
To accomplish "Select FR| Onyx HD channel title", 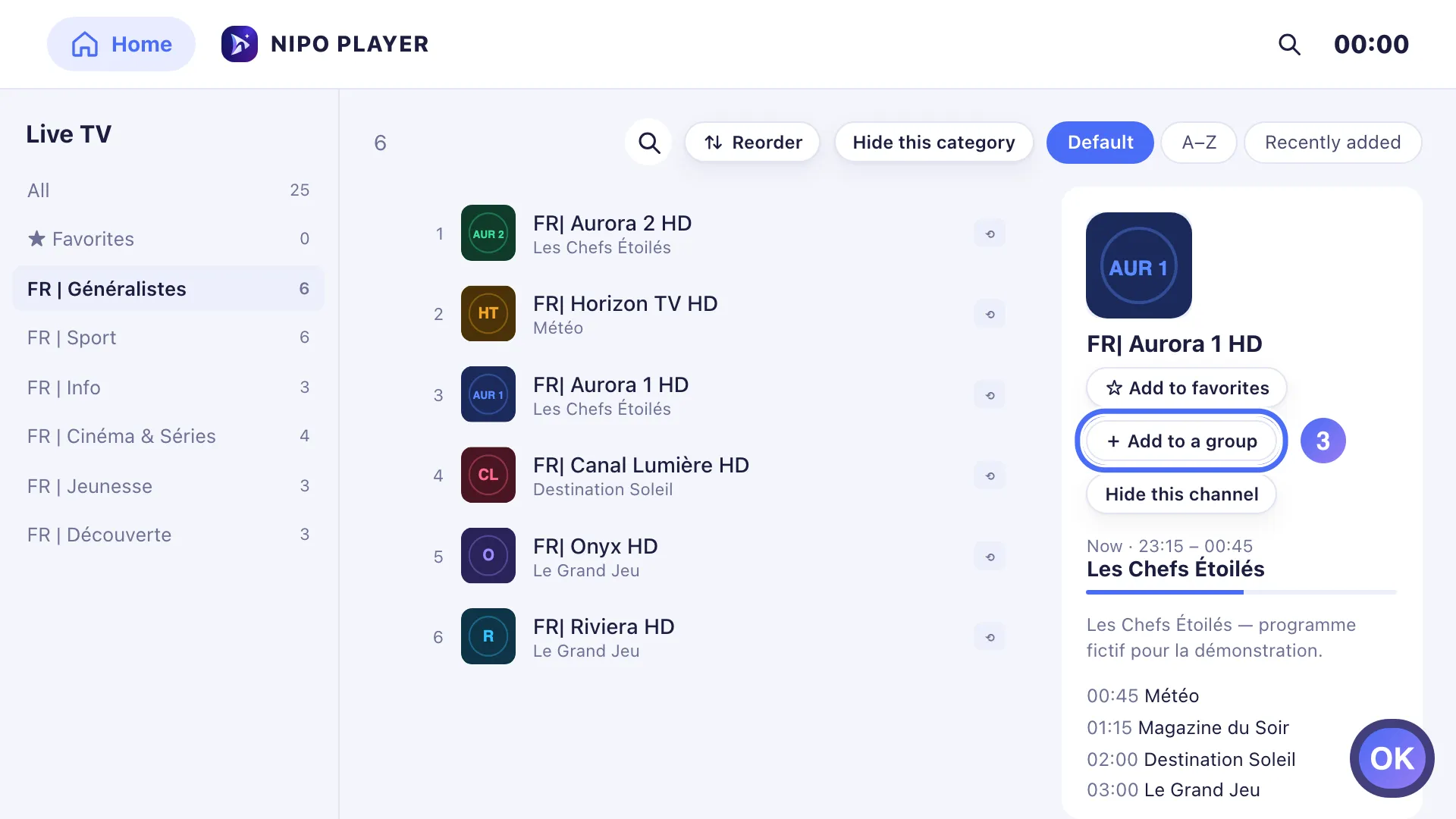I will pyautogui.click(x=595, y=546).
